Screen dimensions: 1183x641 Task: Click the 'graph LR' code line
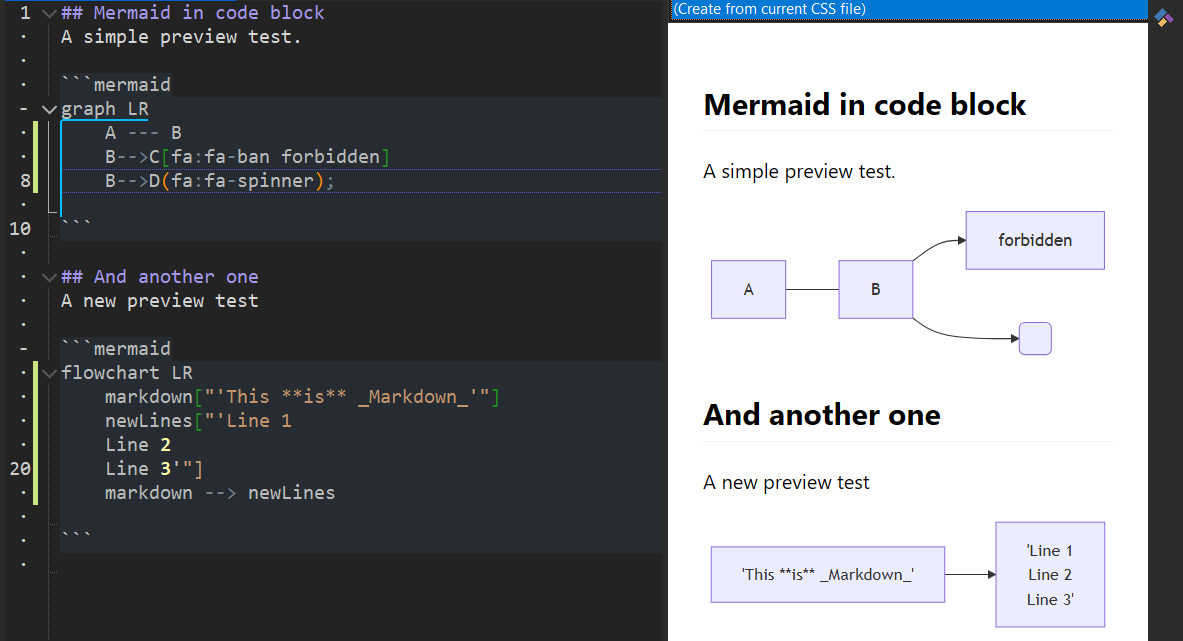(x=105, y=109)
